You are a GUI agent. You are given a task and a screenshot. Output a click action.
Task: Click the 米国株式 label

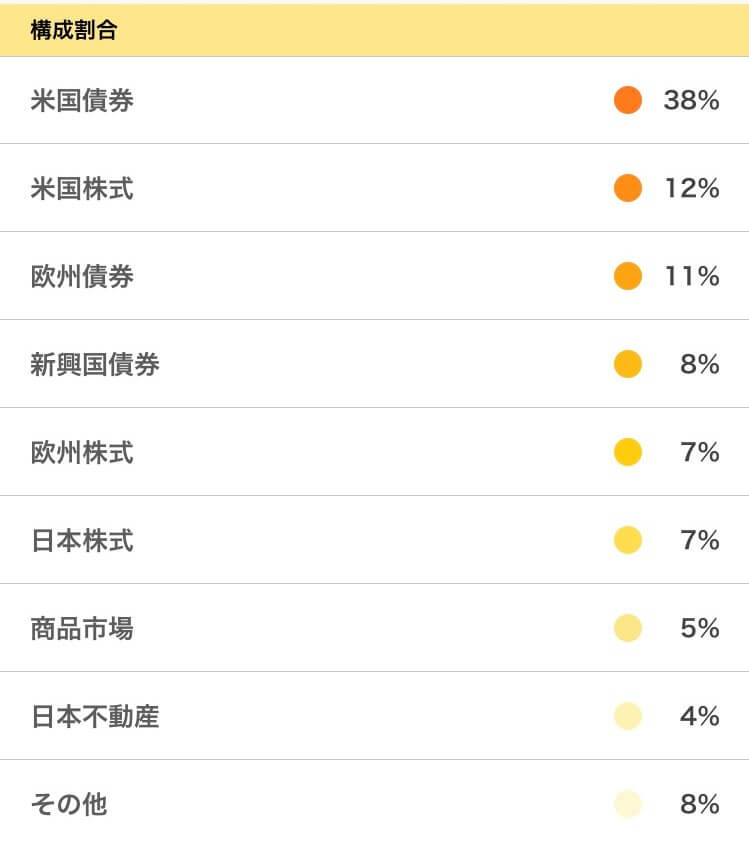point(82,188)
